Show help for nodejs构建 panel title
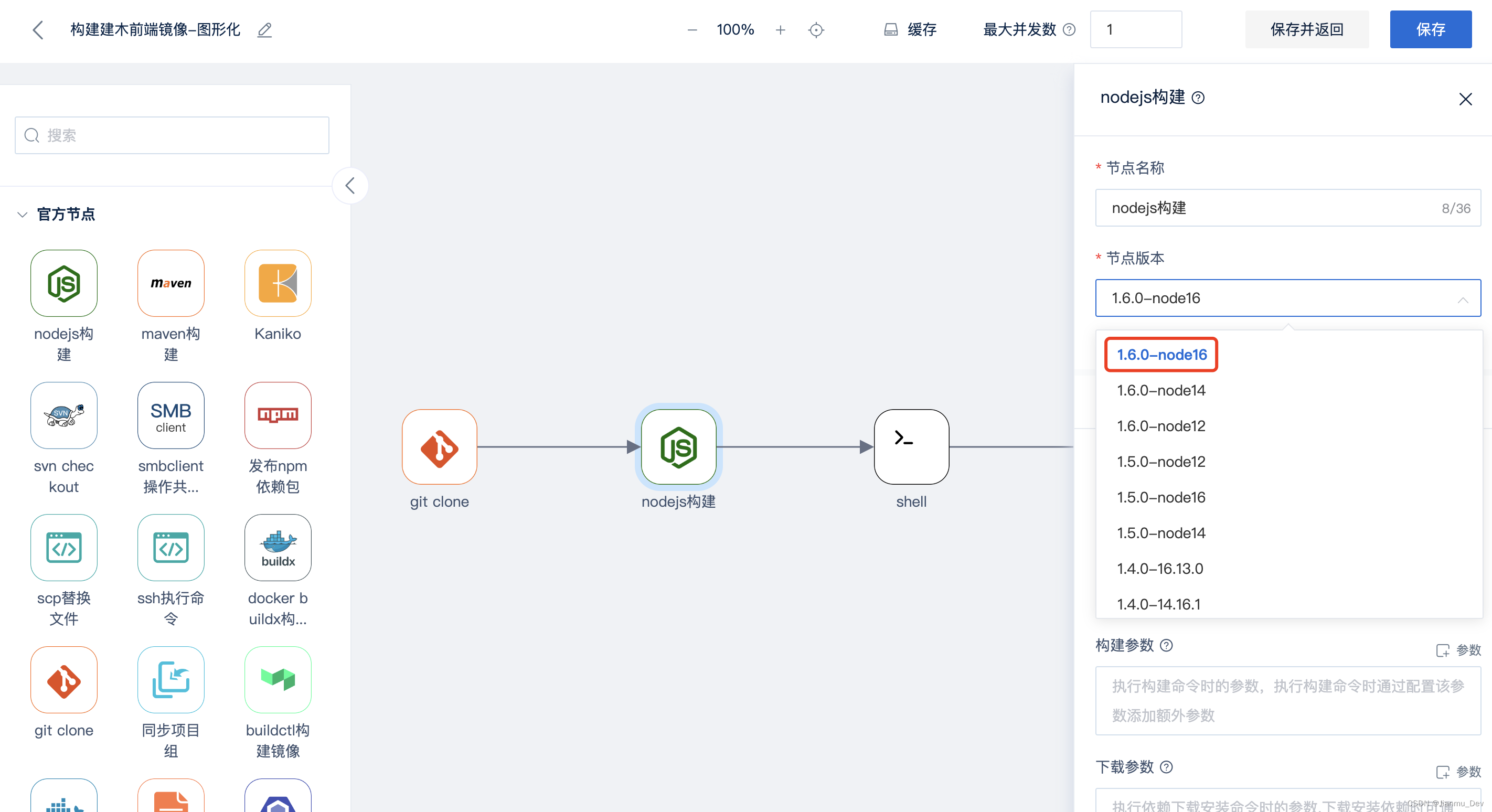1492x812 pixels. [1198, 98]
